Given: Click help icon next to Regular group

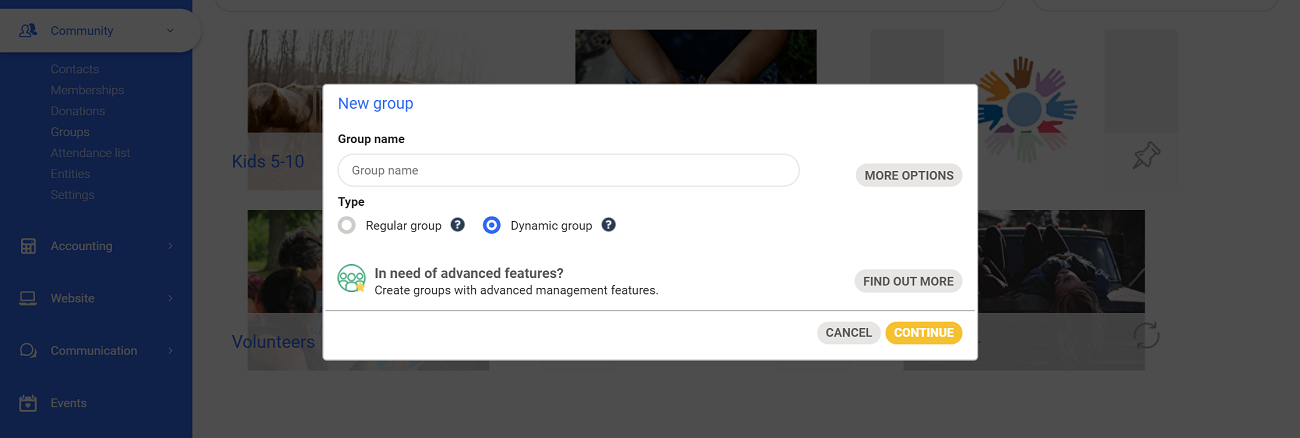Looking at the screenshot, I should pyautogui.click(x=458, y=225).
